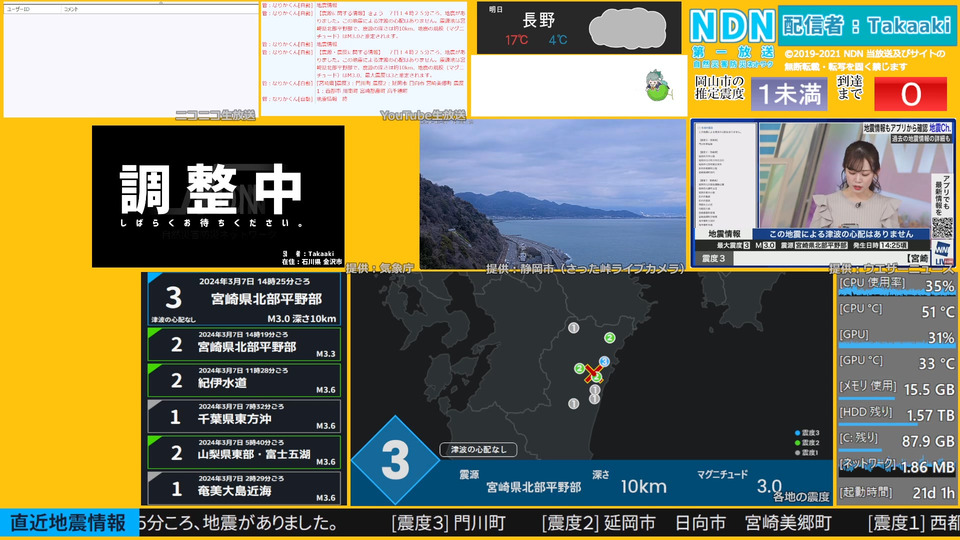Click the 提供:気象庁 credit
Screen dimensions: 960x540
click(382, 268)
